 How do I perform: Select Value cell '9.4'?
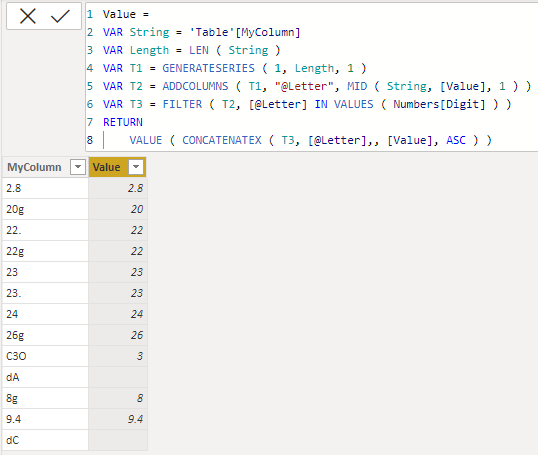[x=118, y=419]
